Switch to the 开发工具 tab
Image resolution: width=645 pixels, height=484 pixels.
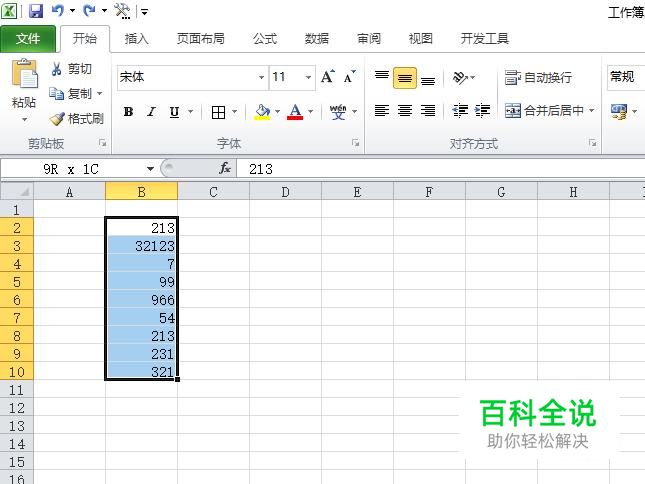tap(485, 39)
